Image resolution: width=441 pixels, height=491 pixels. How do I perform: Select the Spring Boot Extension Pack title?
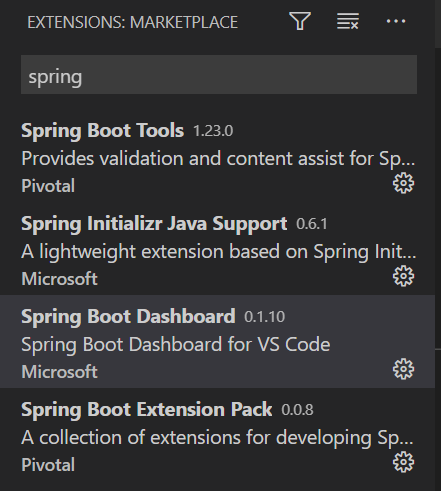click(x=147, y=410)
